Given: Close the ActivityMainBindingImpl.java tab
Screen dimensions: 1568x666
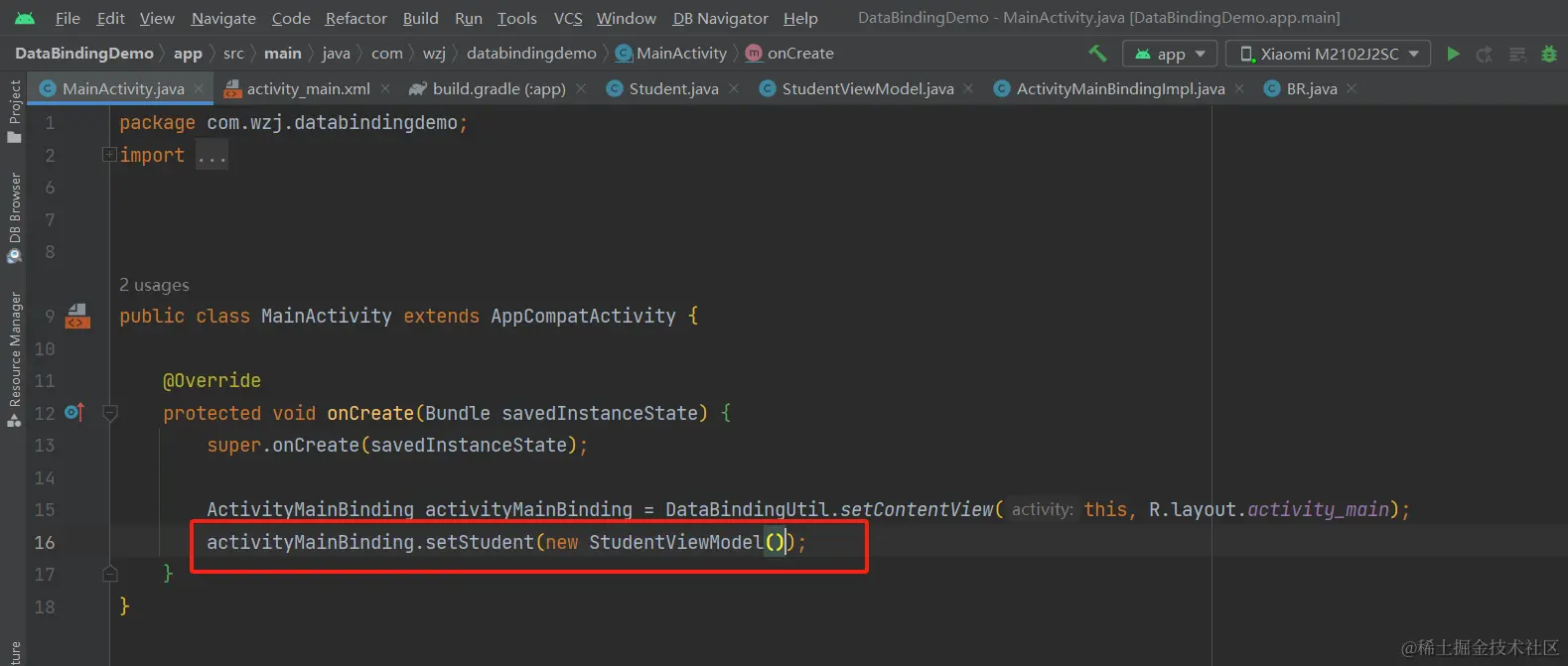Looking at the screenshot, I should coord(1239,88).
